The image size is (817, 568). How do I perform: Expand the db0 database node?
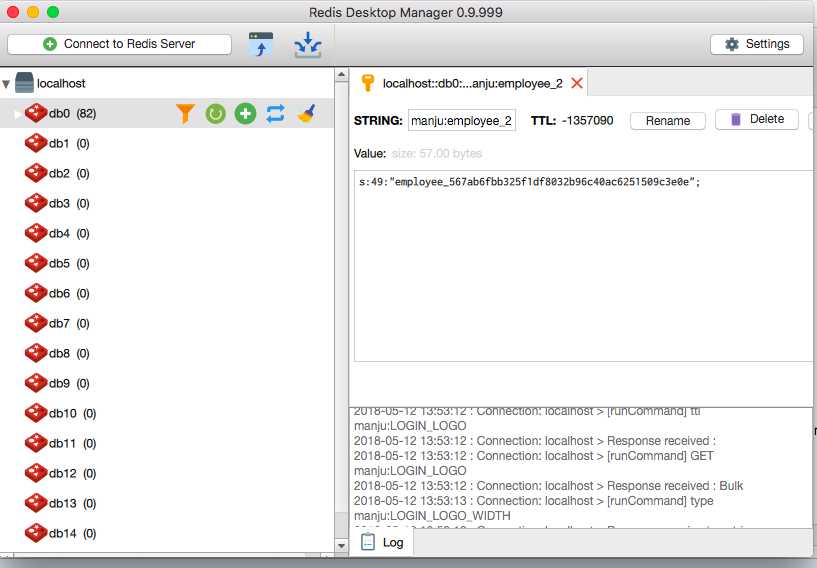coord(17,114)
